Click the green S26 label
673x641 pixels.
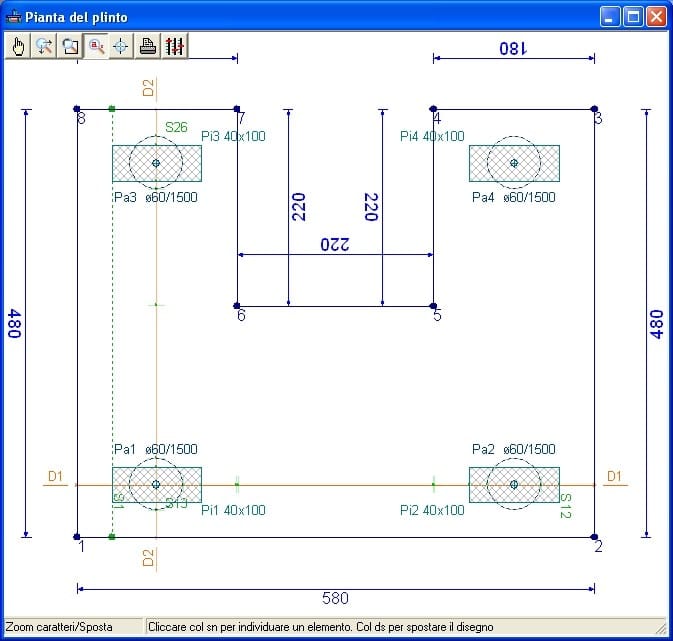176,127
